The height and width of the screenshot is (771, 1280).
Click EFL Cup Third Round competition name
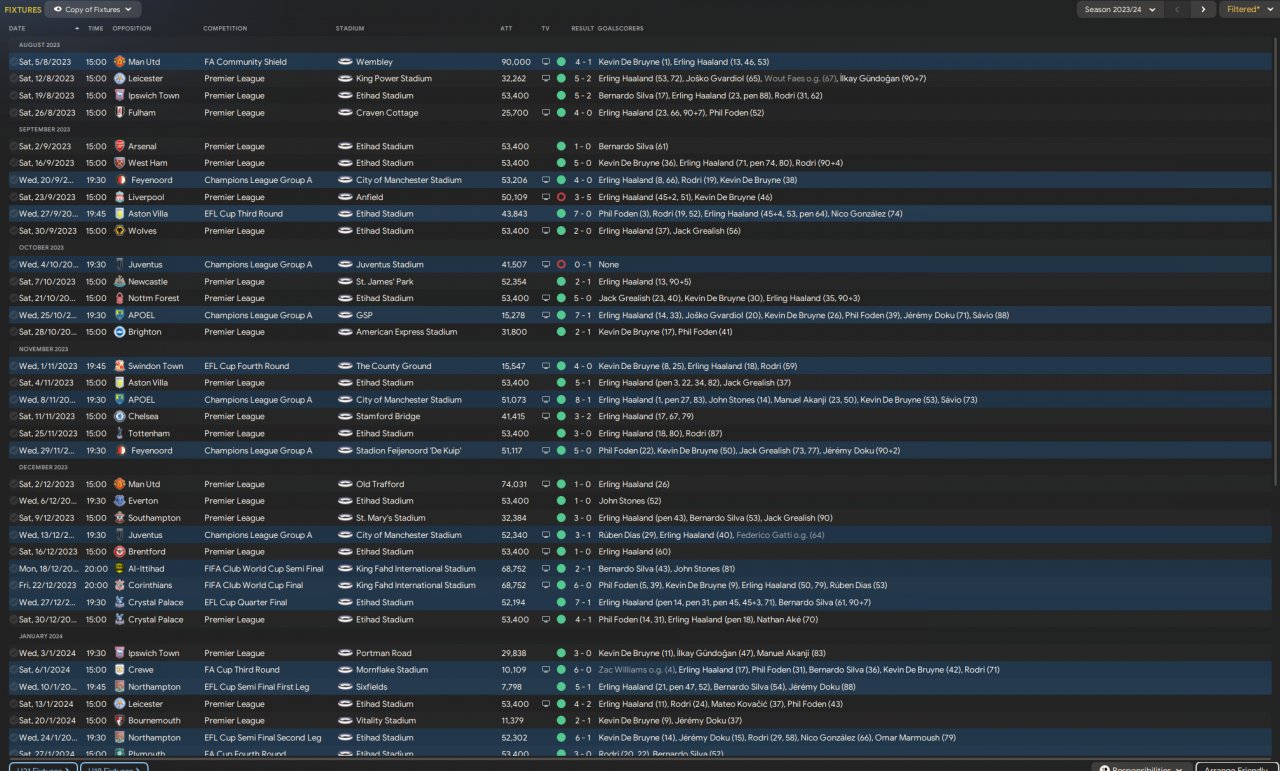click(243, 214)
